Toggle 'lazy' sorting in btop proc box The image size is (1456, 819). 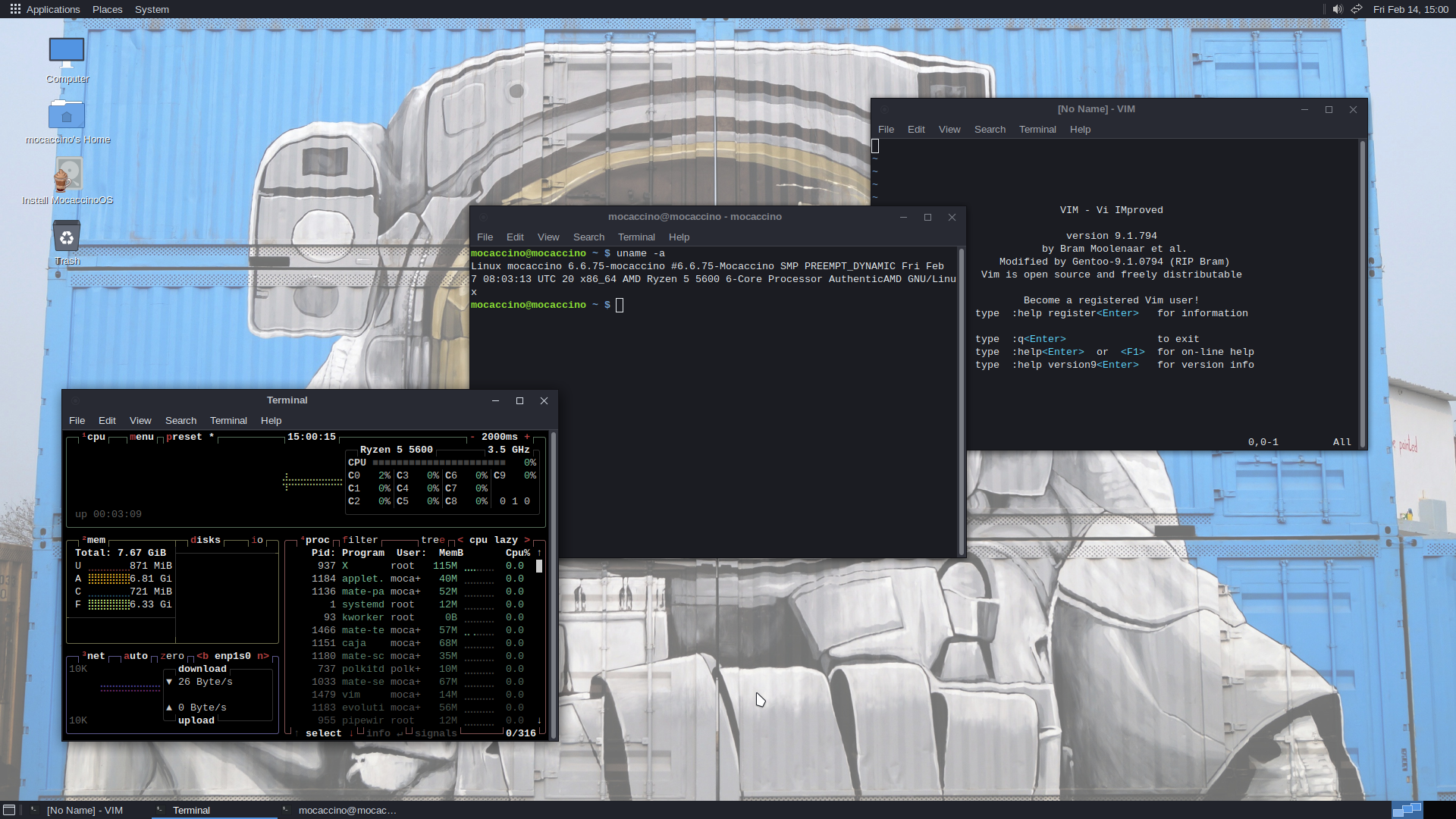[x=506, y=540]
